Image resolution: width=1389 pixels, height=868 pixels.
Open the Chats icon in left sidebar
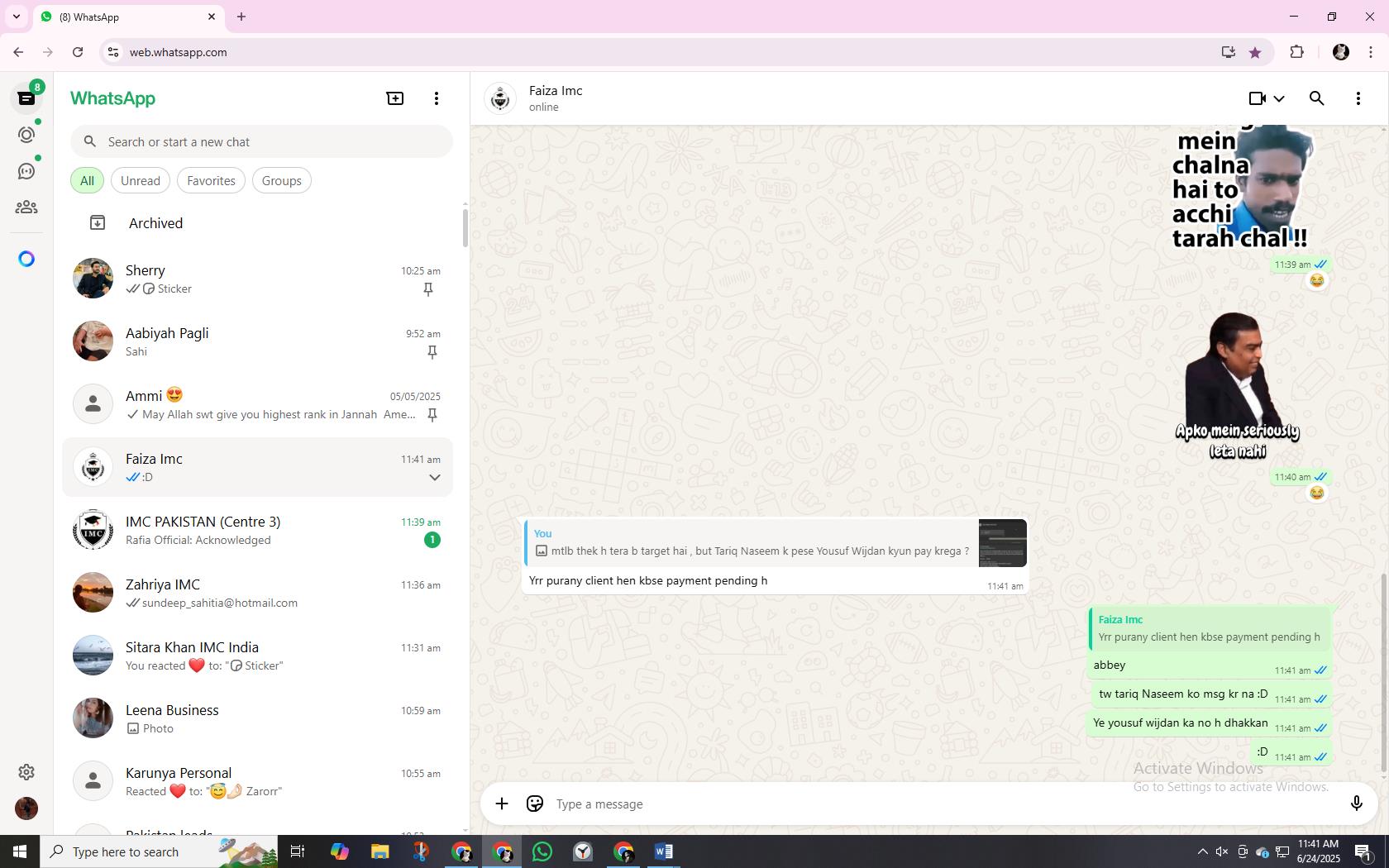26,98
